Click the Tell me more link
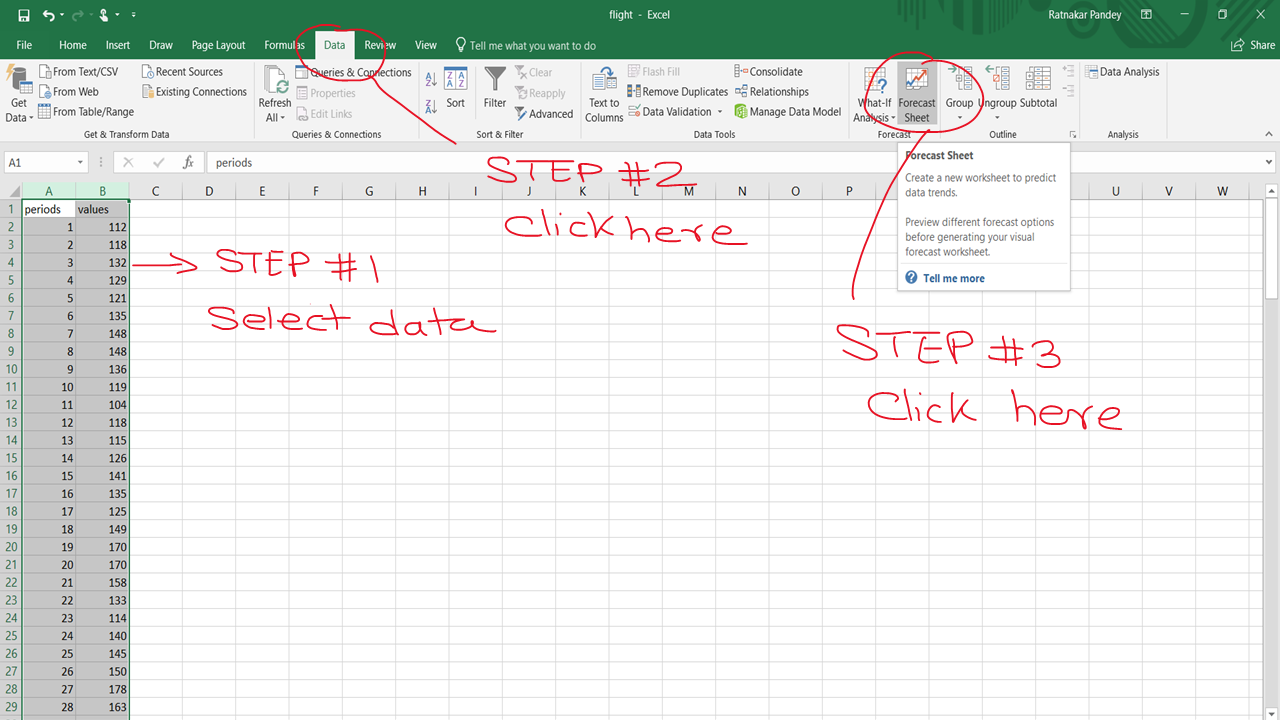 point(954,277)
